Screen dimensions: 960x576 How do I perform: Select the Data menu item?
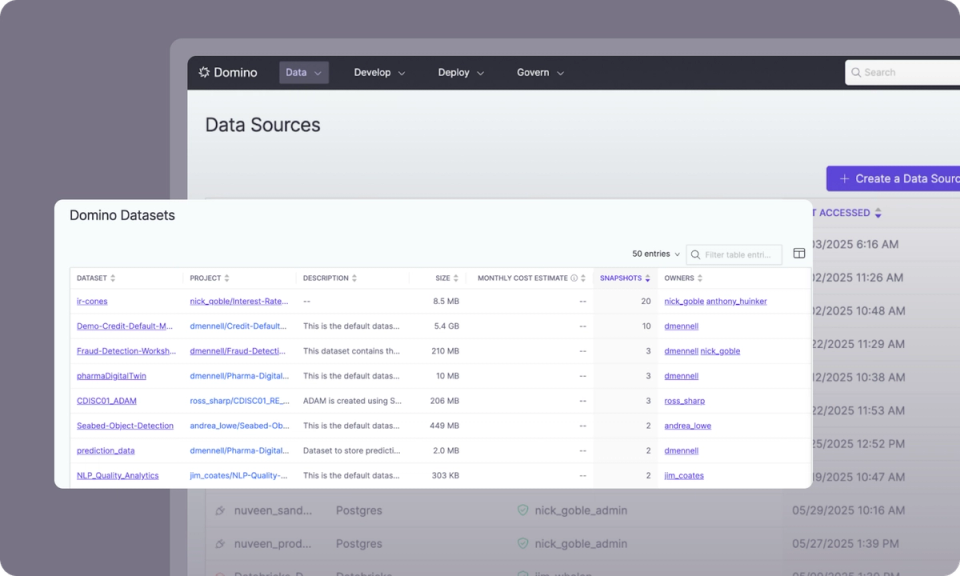point(303,72)
